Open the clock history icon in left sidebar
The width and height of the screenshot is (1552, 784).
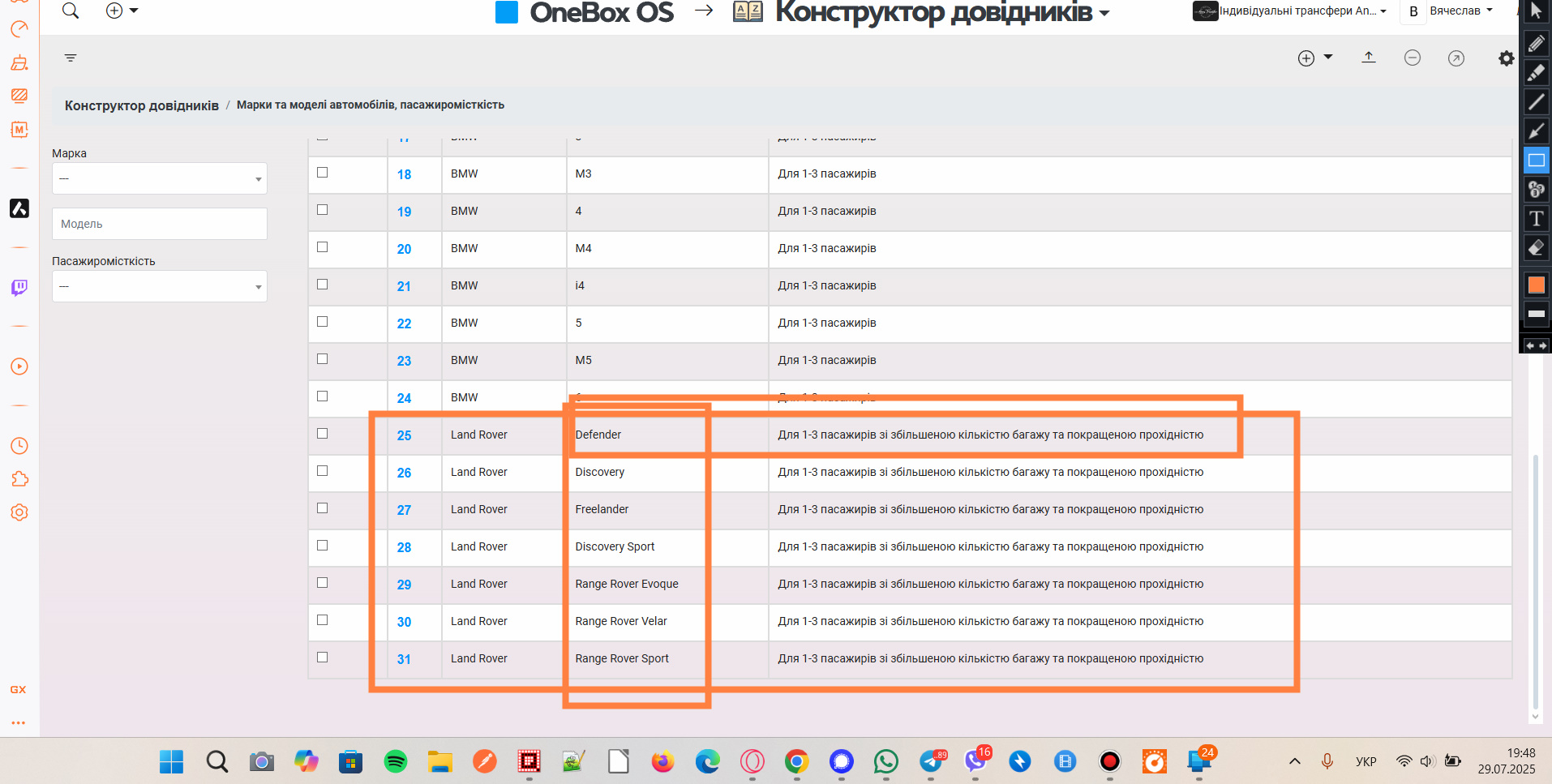[x=19, y=446]
